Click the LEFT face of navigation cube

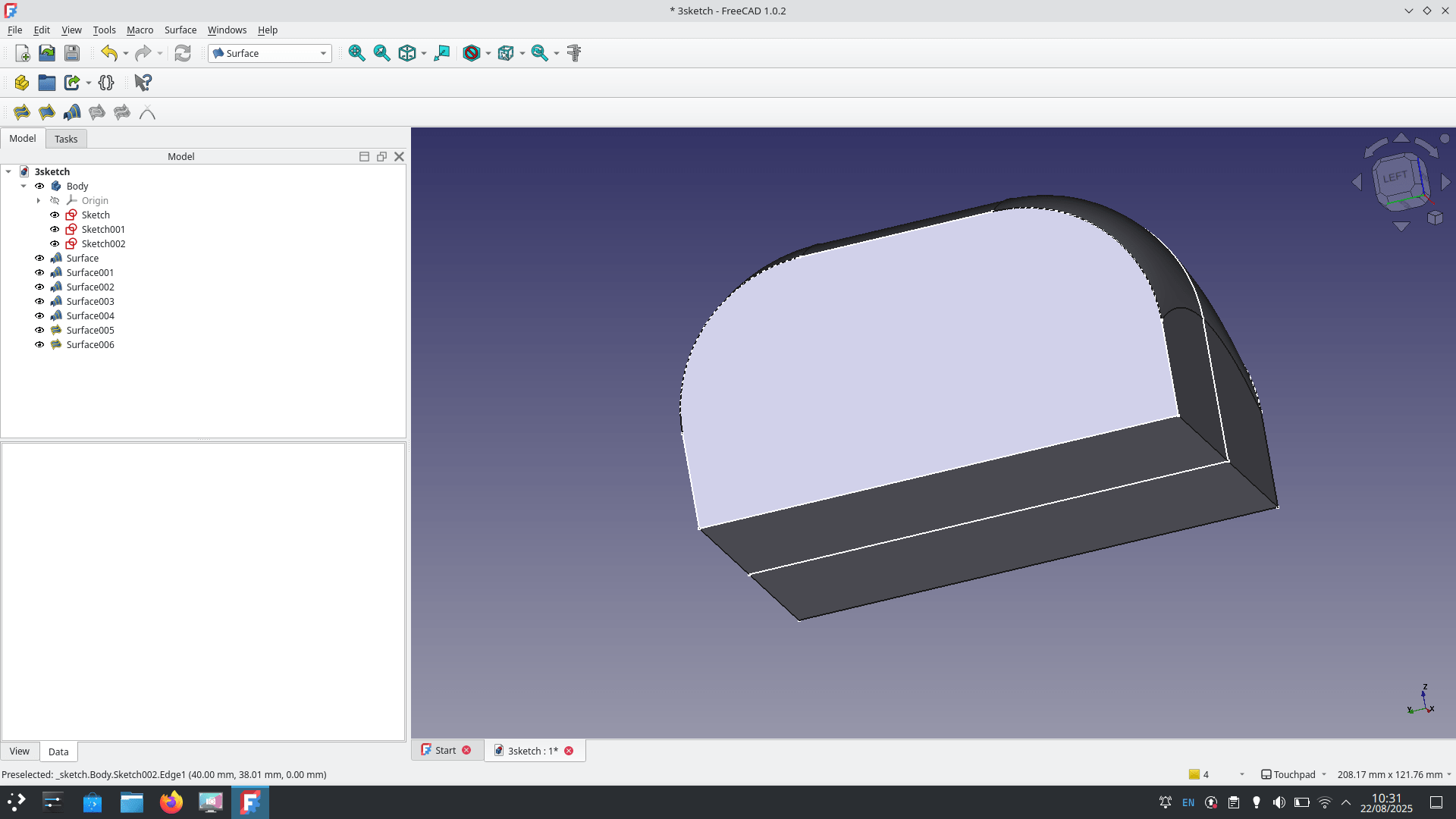[1395, 177]
